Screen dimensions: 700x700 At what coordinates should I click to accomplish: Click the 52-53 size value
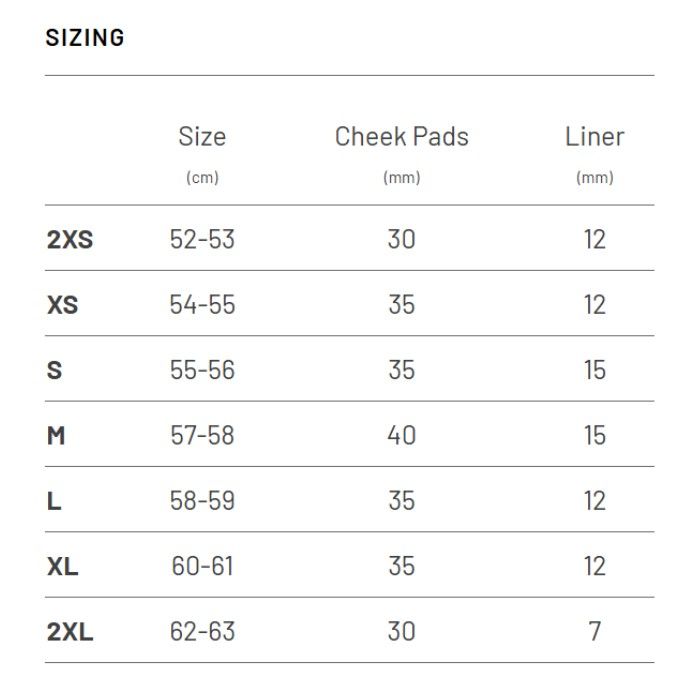202,240
